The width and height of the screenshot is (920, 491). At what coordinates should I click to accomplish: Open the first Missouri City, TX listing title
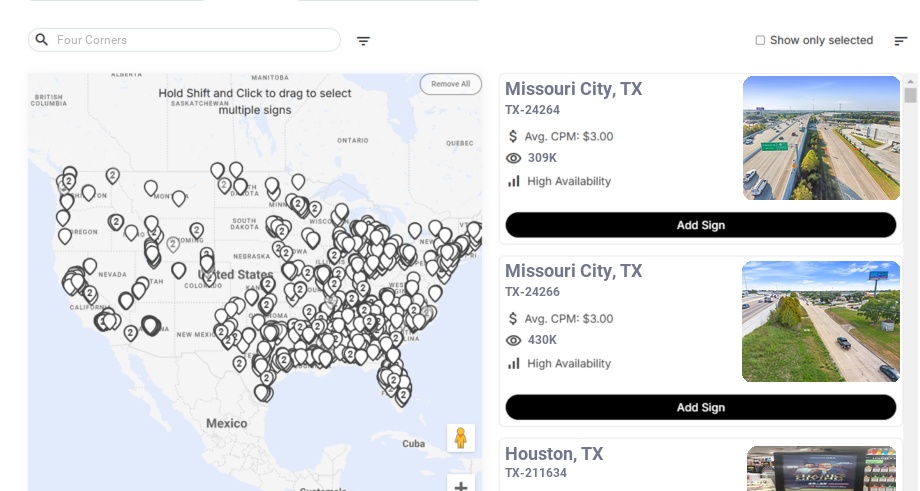(573, 89)
